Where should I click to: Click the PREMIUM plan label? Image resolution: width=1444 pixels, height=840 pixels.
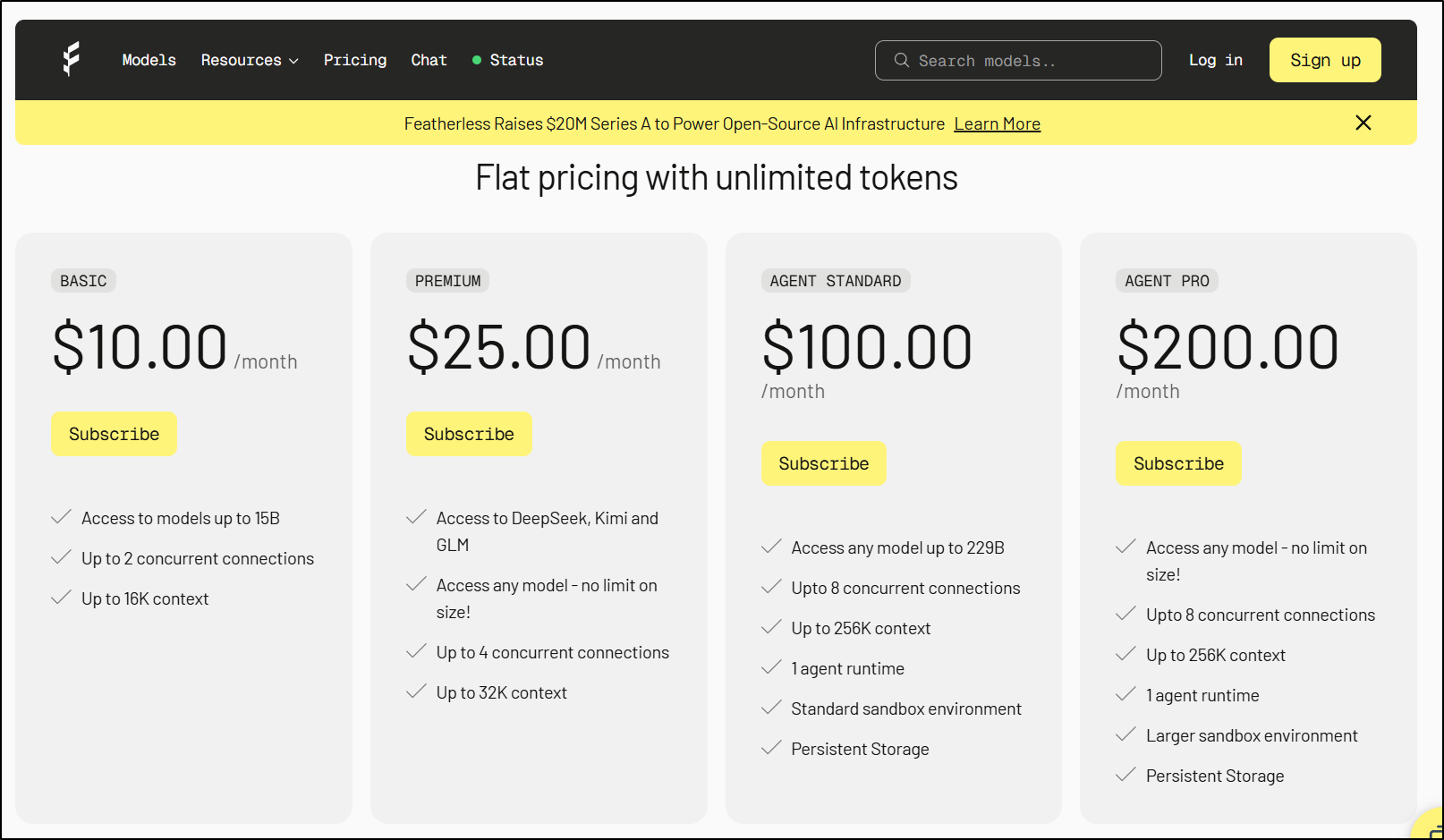pyautogui.click(x=447, y=281)
